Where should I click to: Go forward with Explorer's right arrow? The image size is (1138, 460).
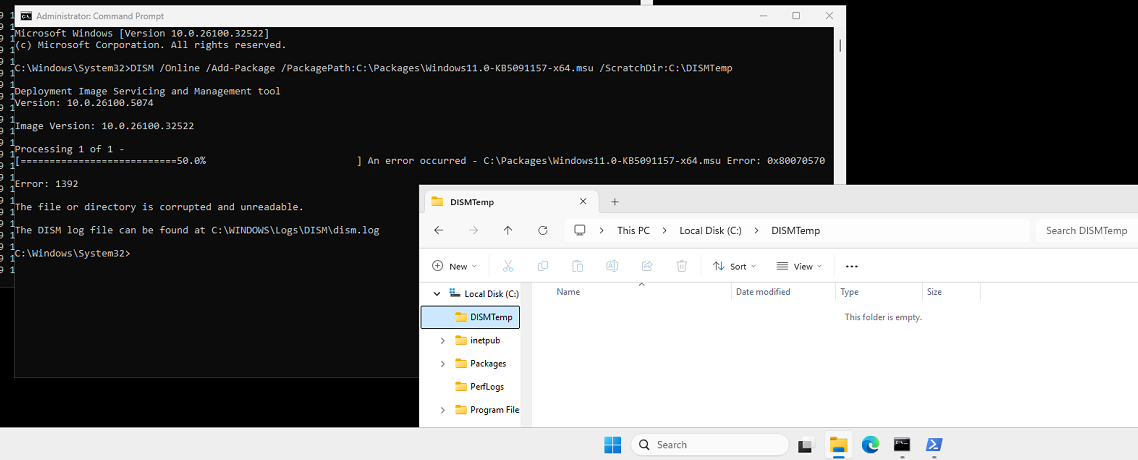473,231
